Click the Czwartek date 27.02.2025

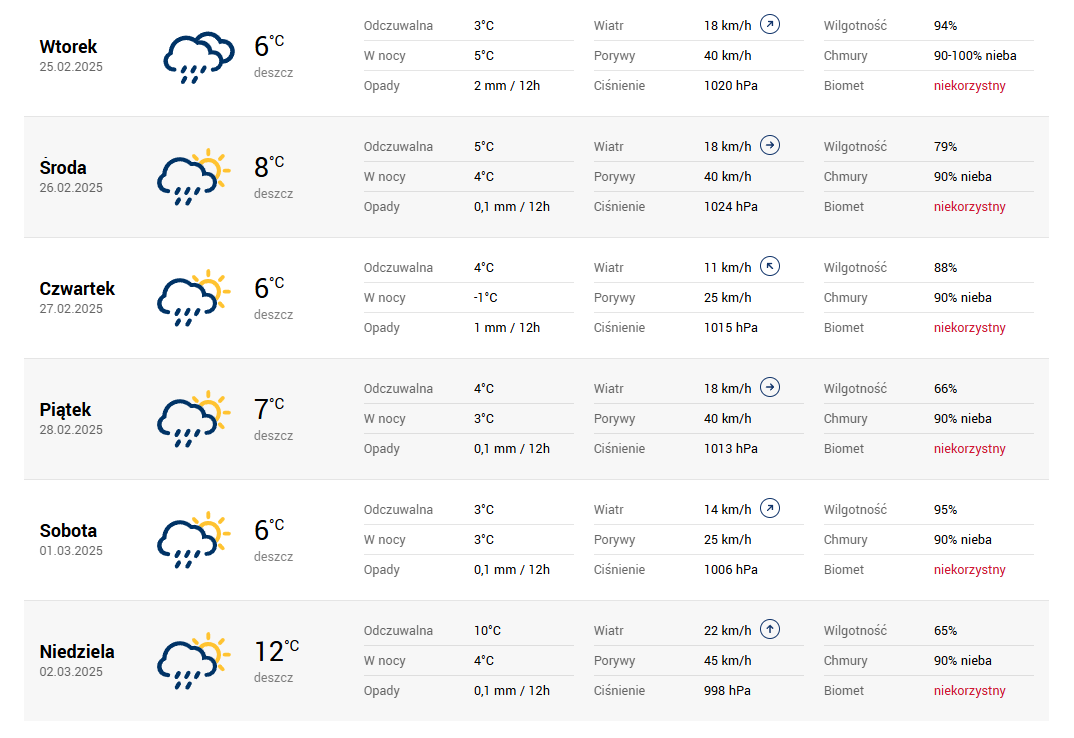coord(71,309)
